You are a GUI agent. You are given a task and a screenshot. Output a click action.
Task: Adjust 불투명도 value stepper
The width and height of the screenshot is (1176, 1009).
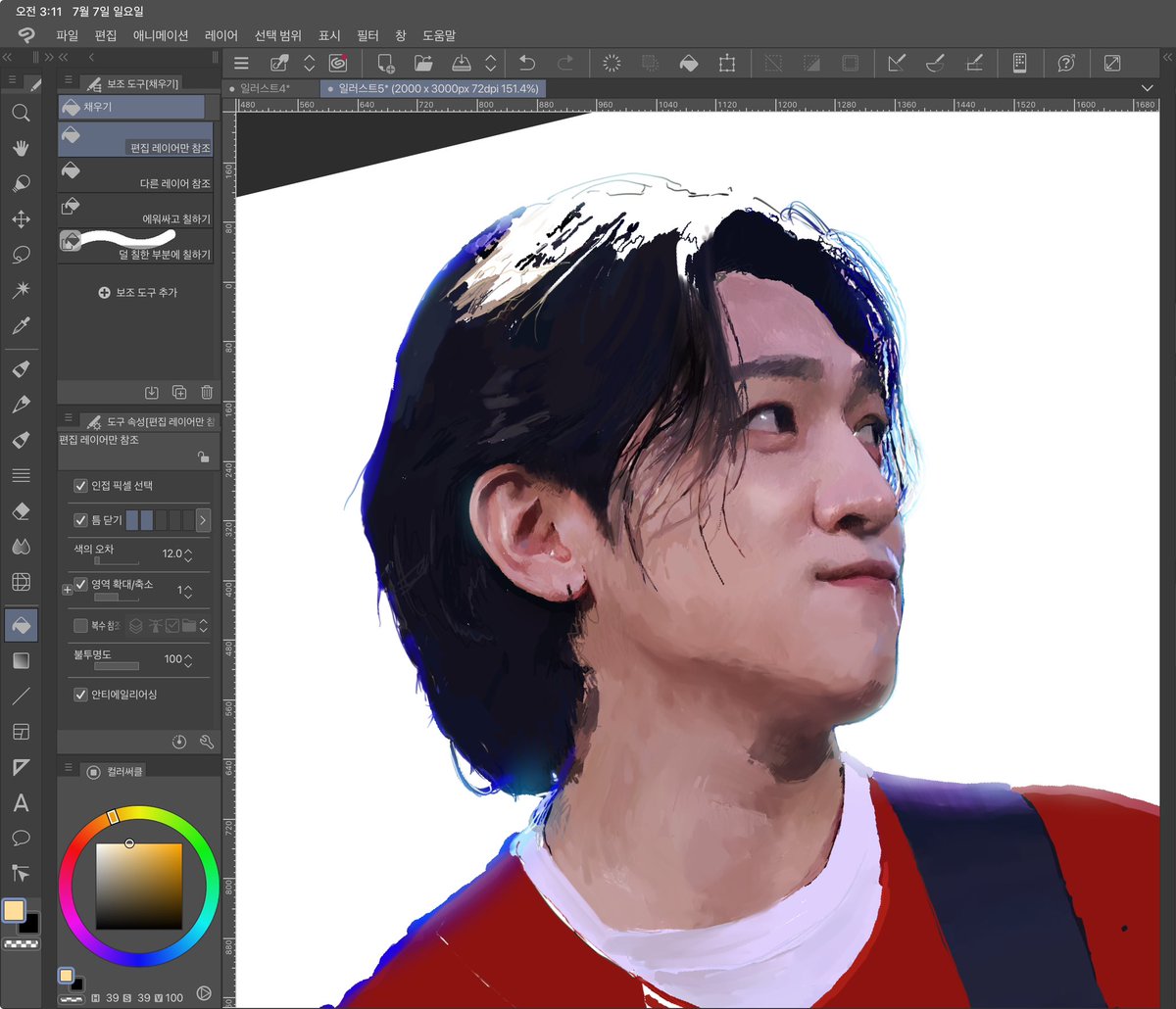188,659
